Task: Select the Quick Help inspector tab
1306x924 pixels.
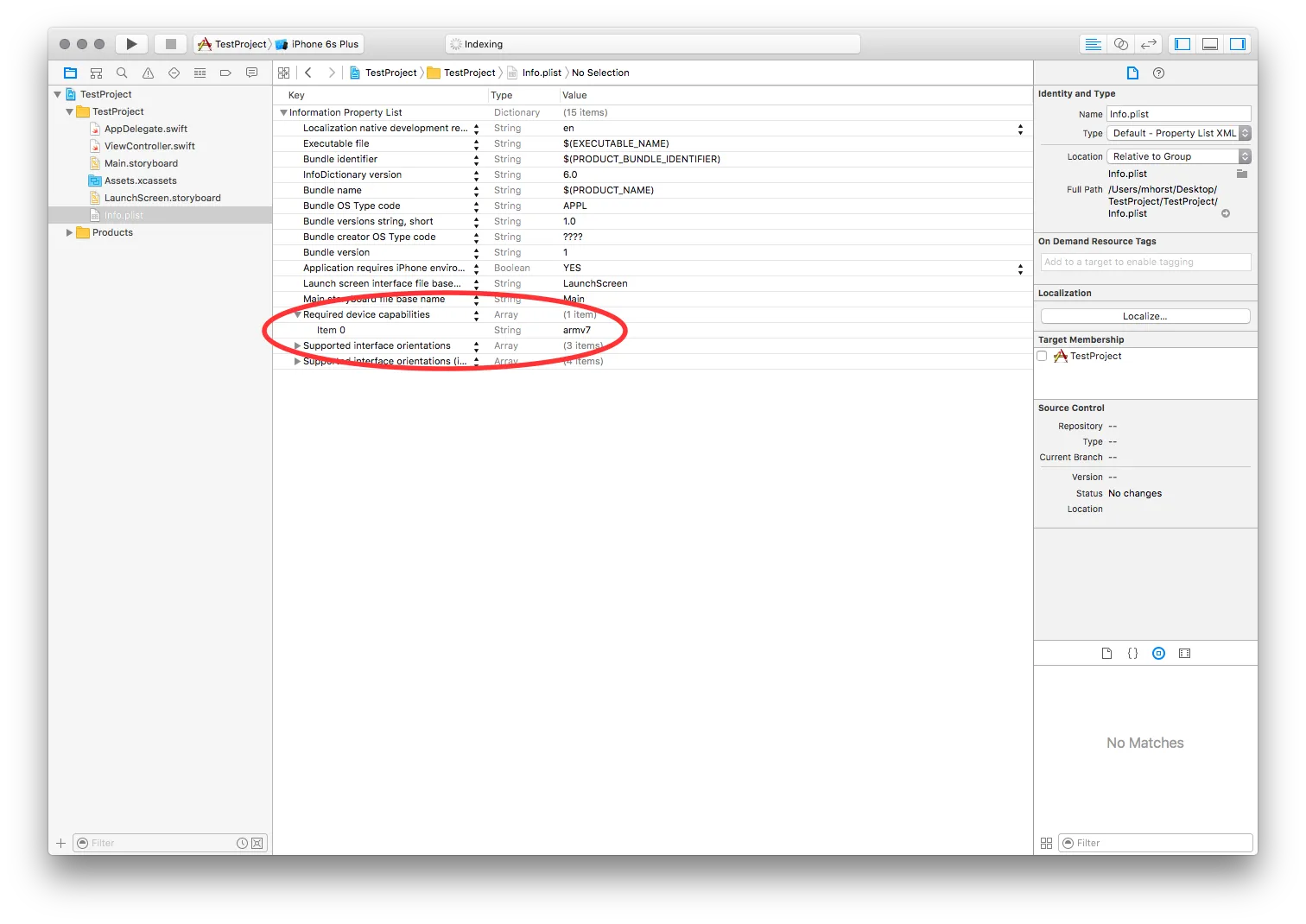Action: (x=1159, y=73)
